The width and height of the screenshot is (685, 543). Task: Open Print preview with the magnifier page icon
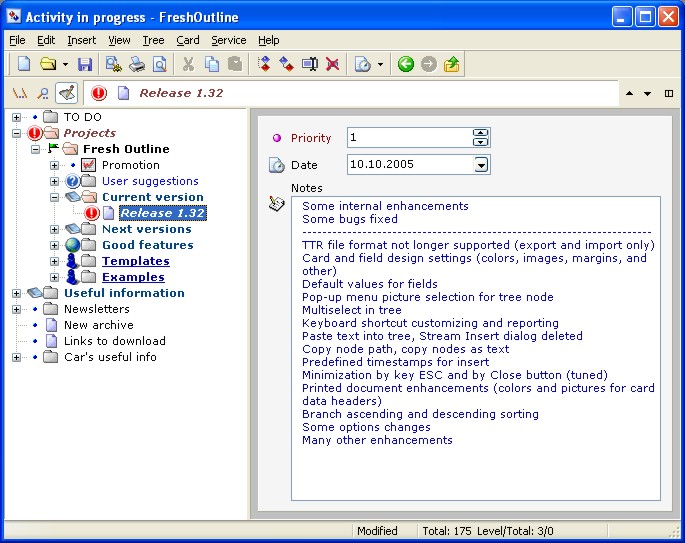click(x=159, y=64)
